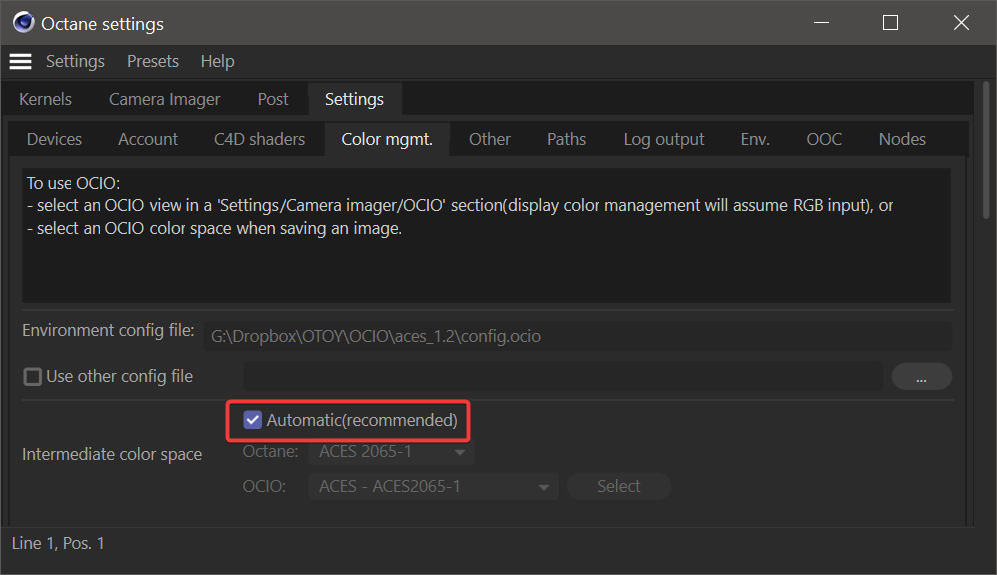The width and height of the screenshot is (997, 575).
Task: Enable Use other config file checkbox
Action: click(x=33, y=377)
